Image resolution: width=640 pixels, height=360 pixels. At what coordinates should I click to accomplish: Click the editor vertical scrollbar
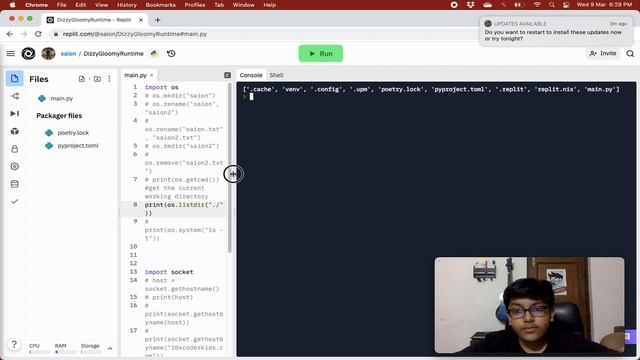[x=230, y=167]
